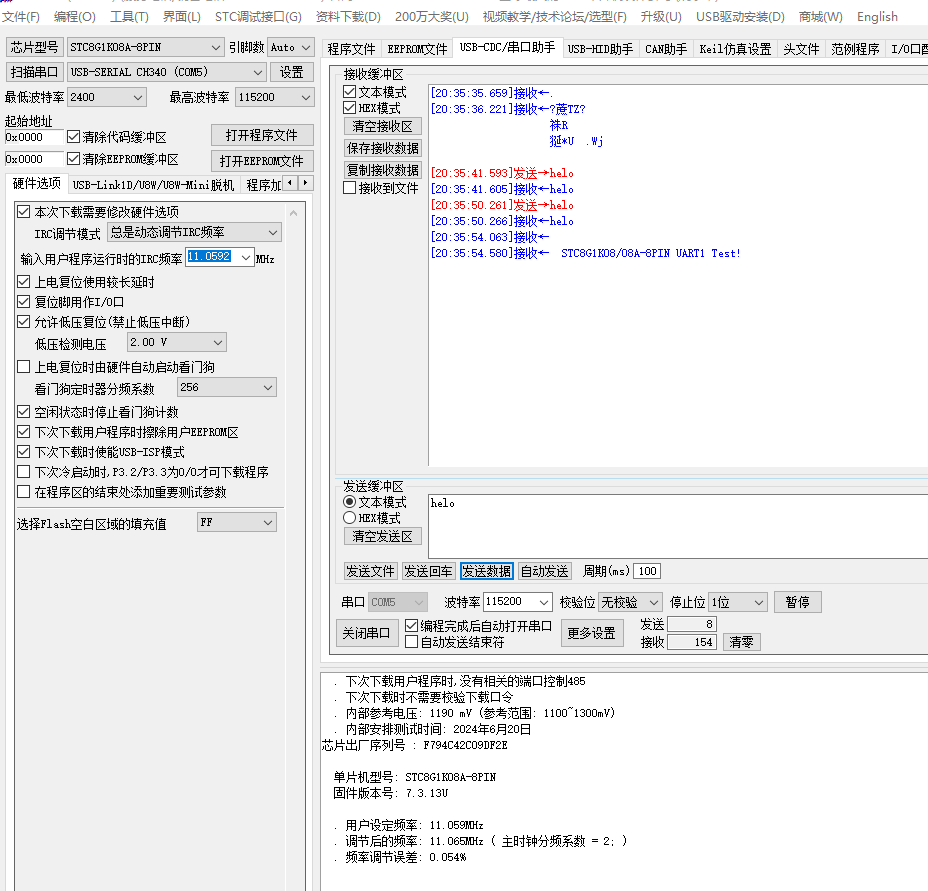Screen dimensions: 928x891
Task: Open Flash fill value FF dropdown
Action: point(237,523)
